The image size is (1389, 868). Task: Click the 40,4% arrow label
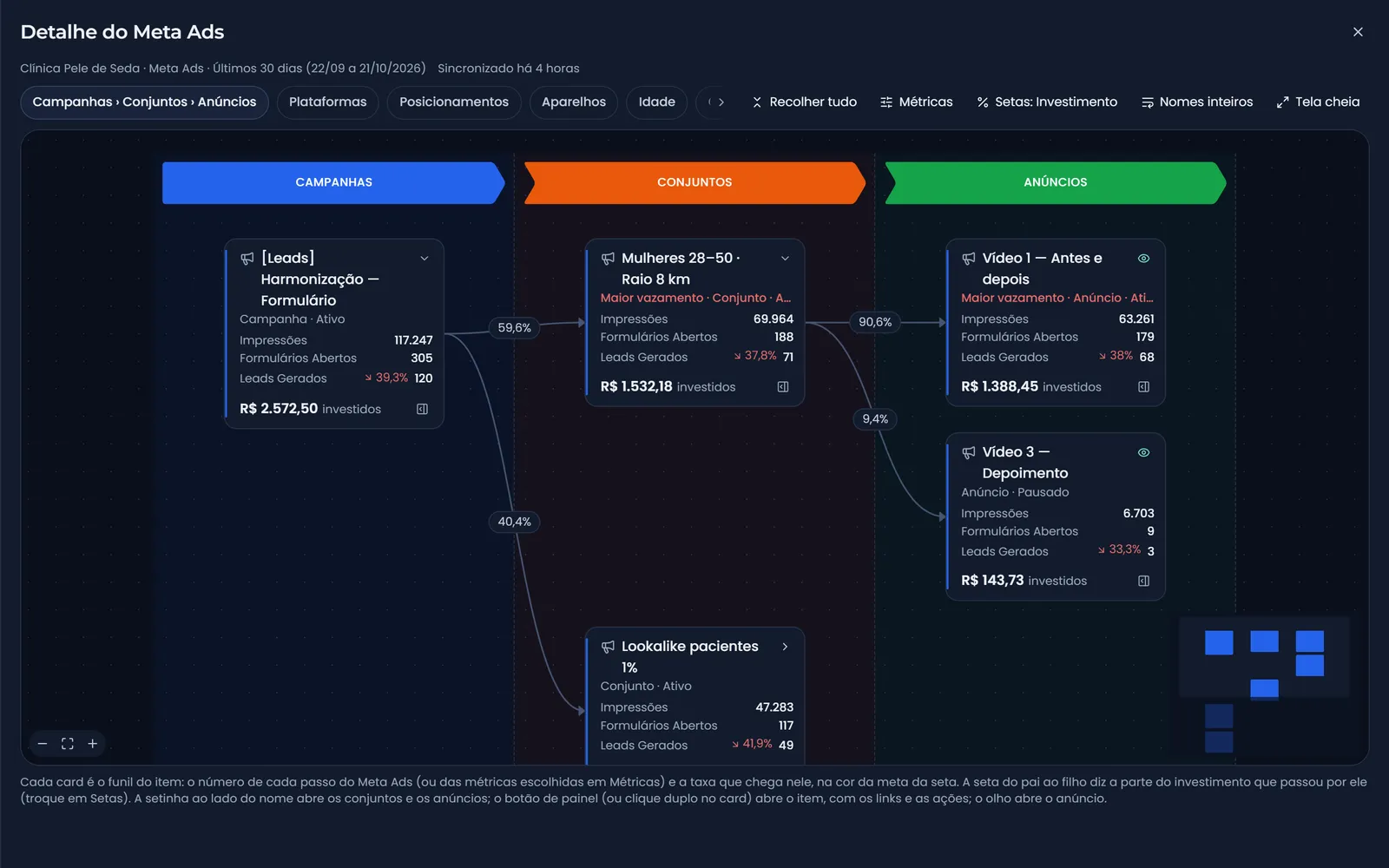click(515, 522)
